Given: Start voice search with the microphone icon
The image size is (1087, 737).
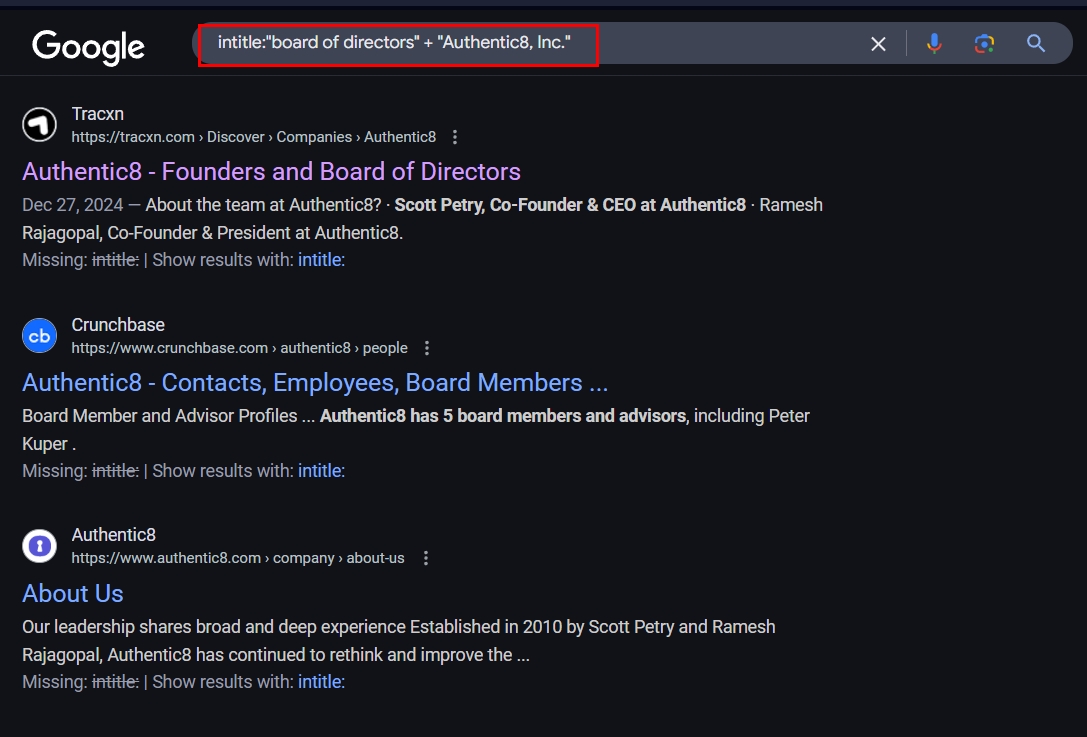Looking at the screenshot, I should pyautogui.click(x=934, y=44).
